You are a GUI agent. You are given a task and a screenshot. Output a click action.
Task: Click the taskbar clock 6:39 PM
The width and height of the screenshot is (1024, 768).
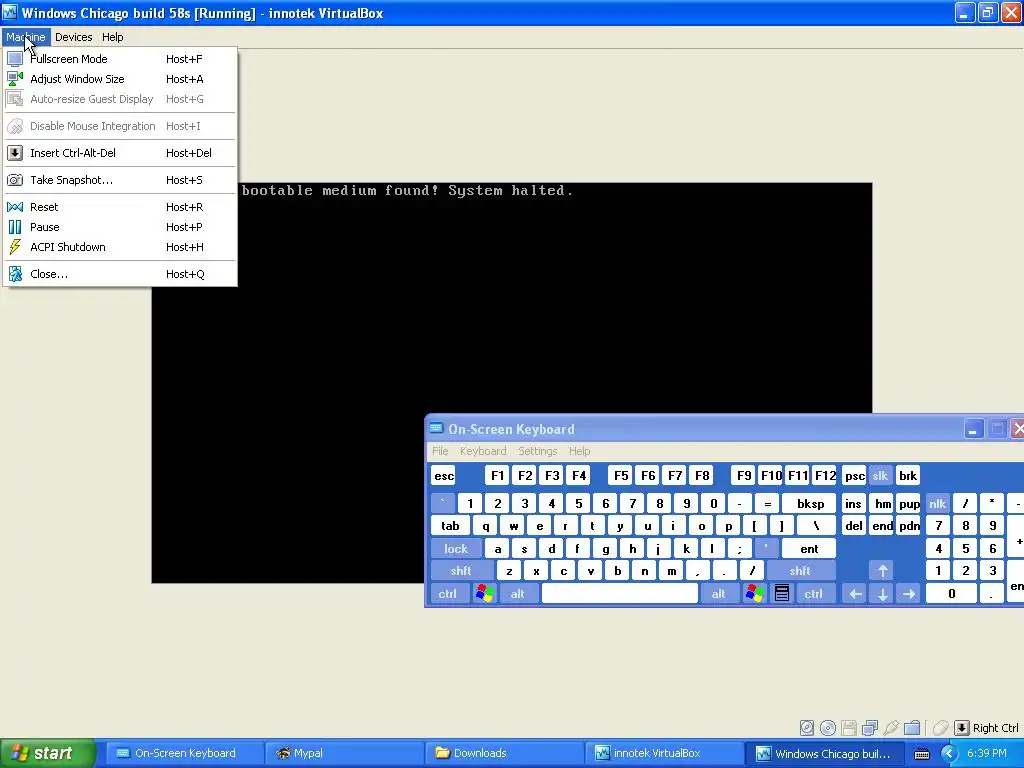987,754
